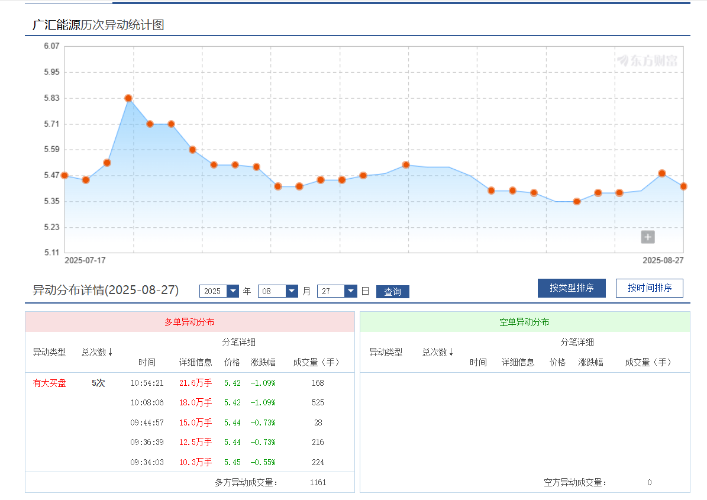Click the 10.3万手 detail value
The height and width of the screenshot is (500, 707).
(x=195, y=462)
